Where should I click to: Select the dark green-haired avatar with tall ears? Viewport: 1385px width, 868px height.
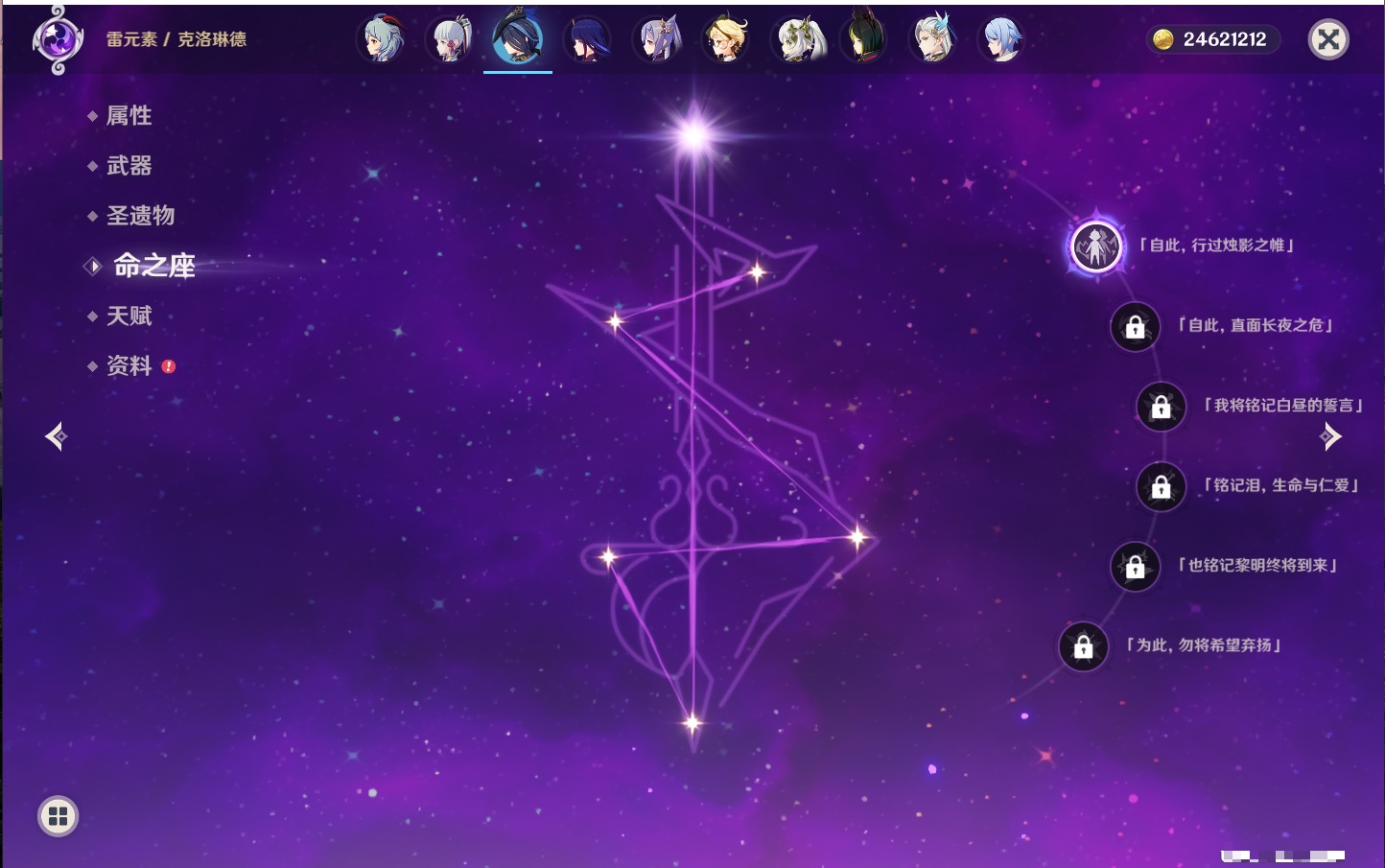[x=863, y=39]
